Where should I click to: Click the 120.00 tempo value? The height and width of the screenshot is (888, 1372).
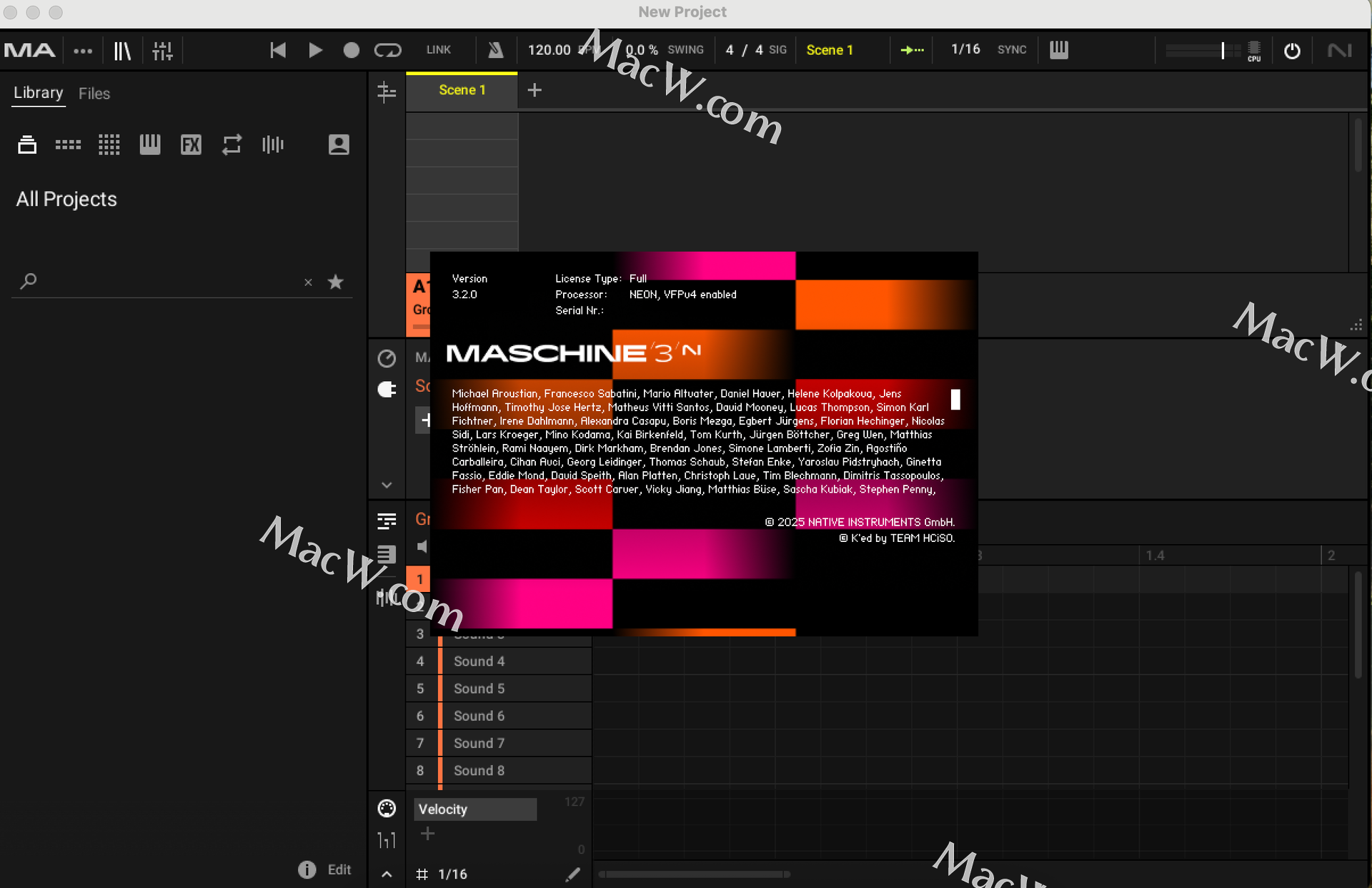pos(549,50)
